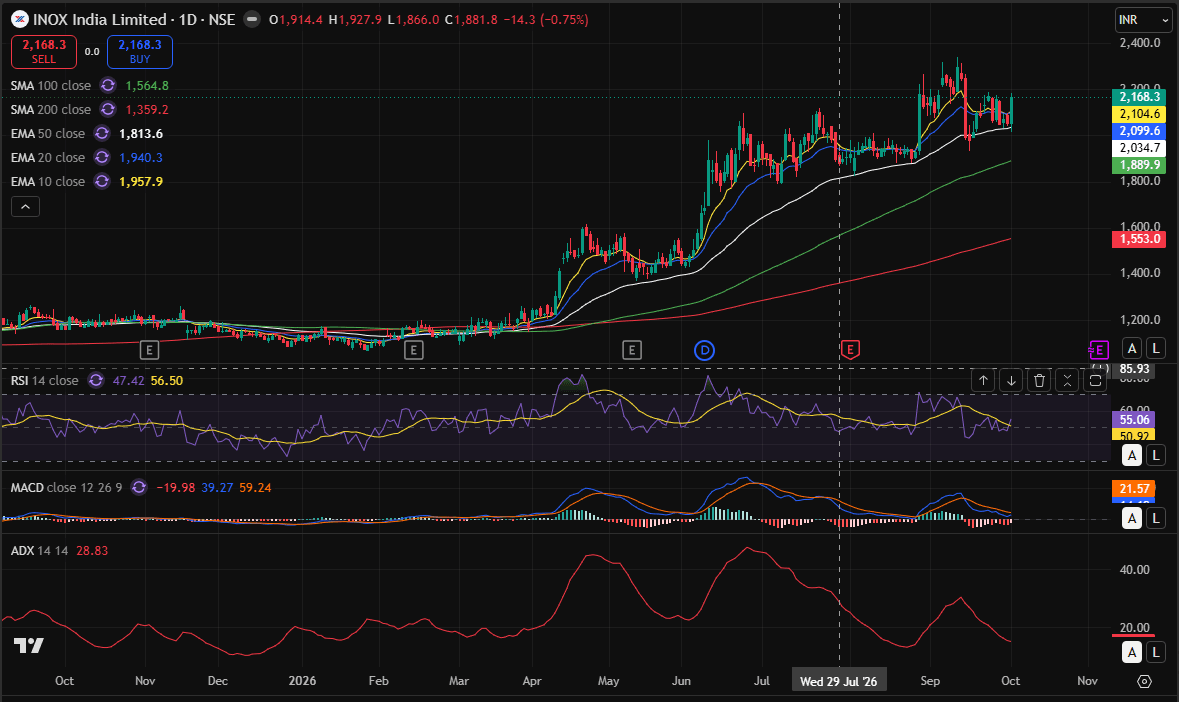Image resolution: width=1179 pixels, height=702 pixels.
Task: Select the MACD close 12 26 9 label
Action: (x=66, y=488)
